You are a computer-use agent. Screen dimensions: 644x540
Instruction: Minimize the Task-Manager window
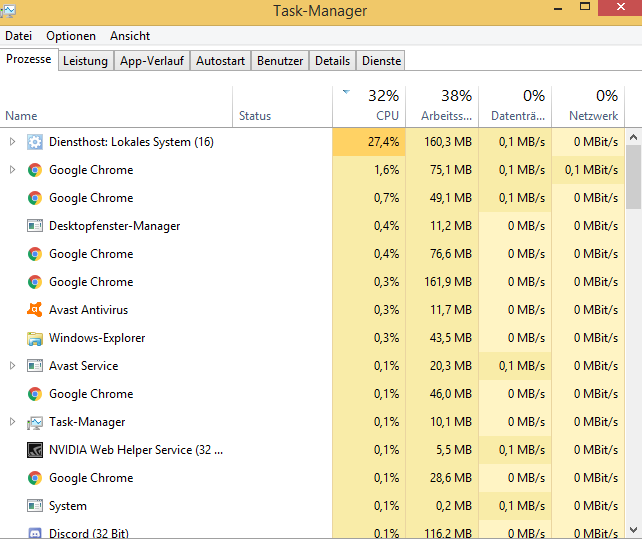click(x=558, y=8)
